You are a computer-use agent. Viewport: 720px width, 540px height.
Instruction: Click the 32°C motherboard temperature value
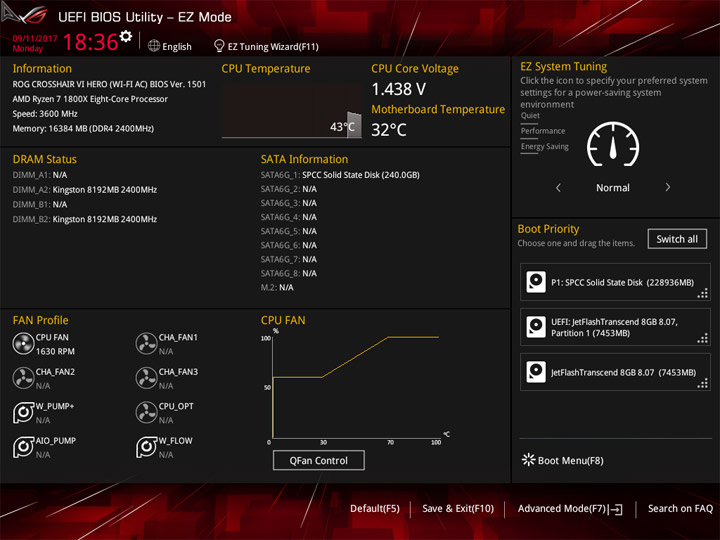tap(389, 130)
